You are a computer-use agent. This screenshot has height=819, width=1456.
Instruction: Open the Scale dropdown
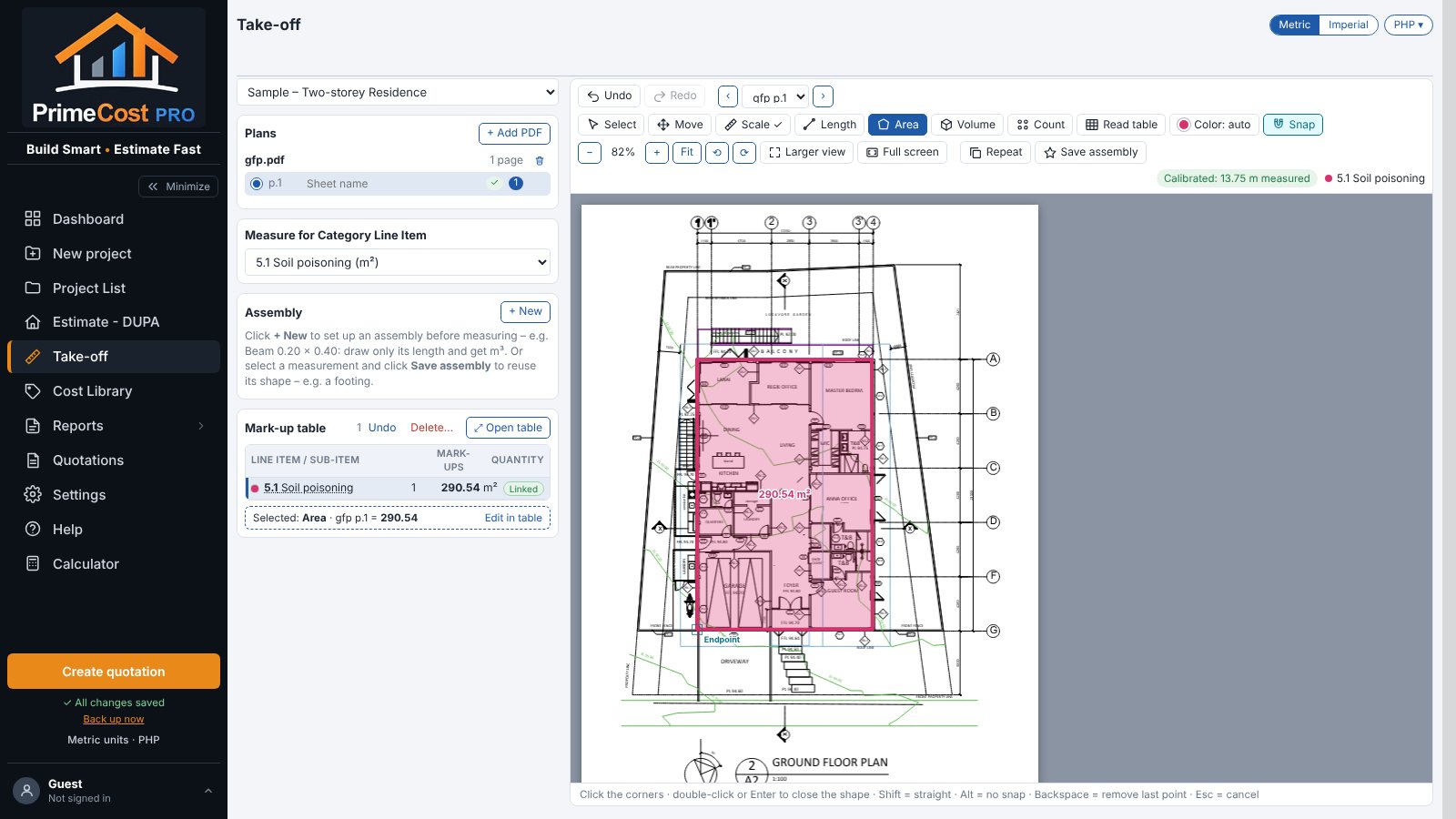753,125
